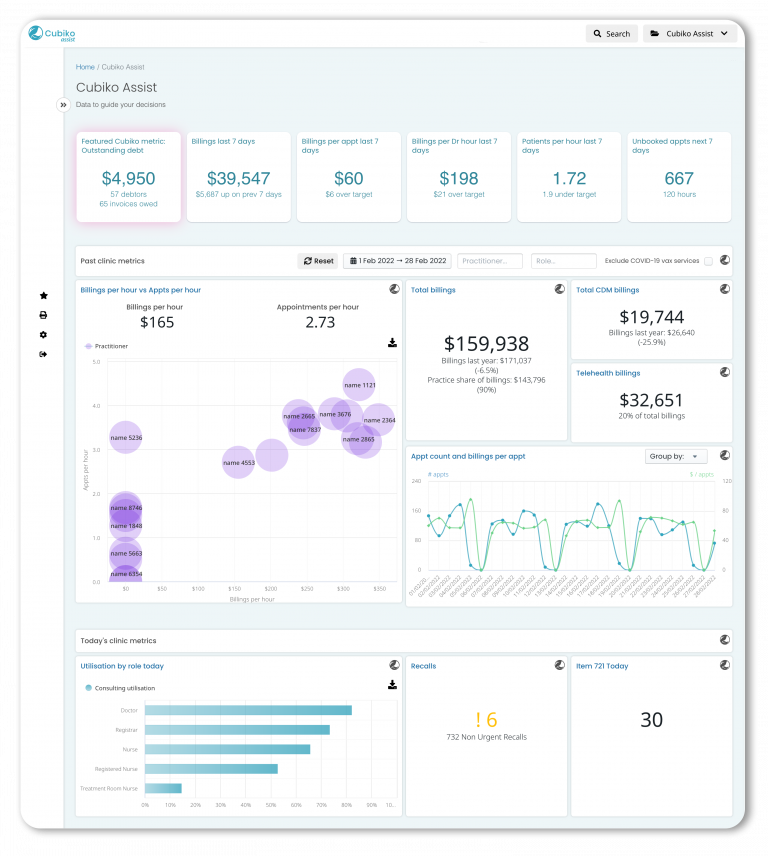Screen dimensions: 768x856
Task: Click the Telehealth billings title
Action: [x=608, y=373]
